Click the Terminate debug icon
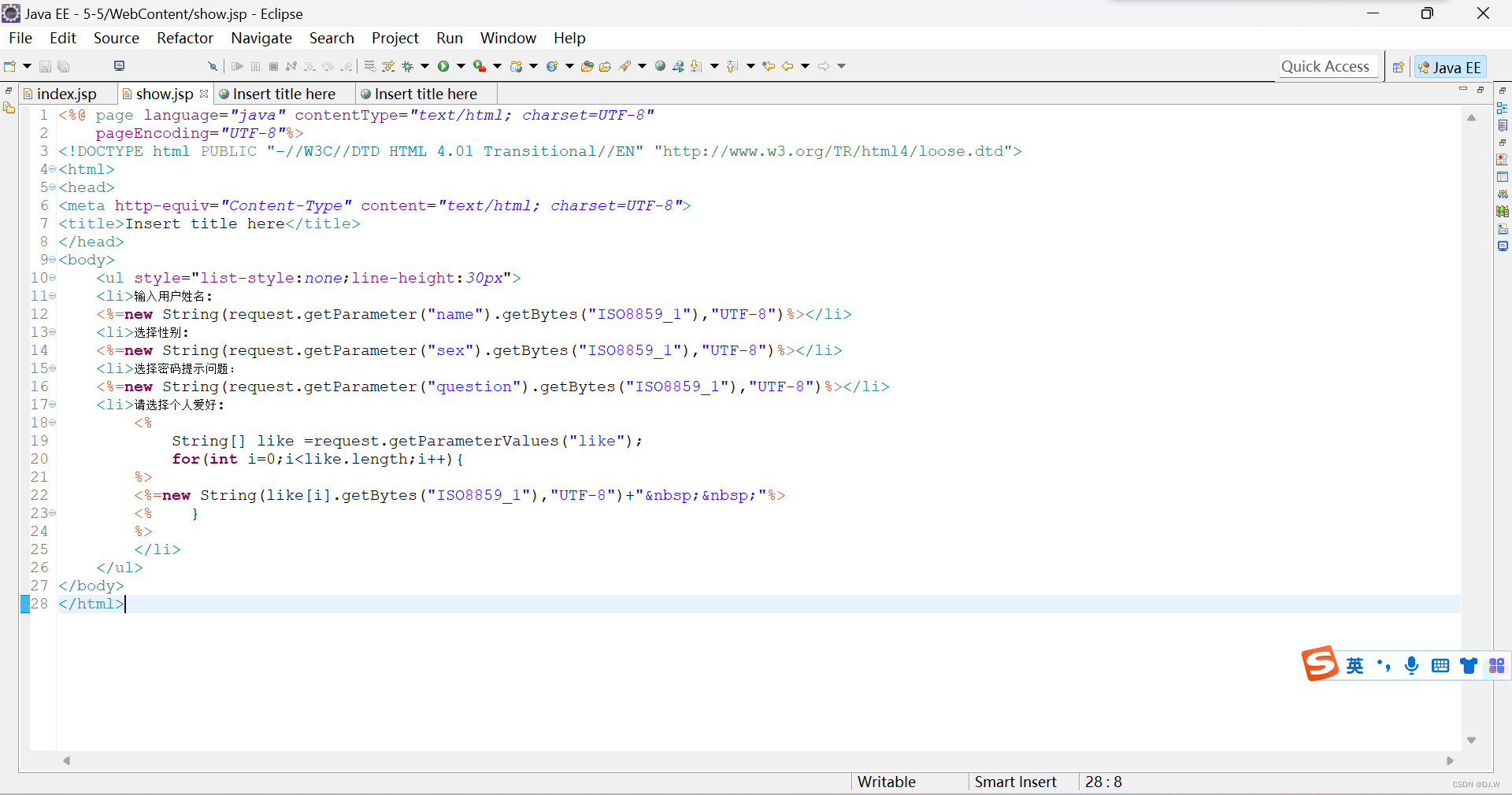The width and height of the screenshot is (1512, 795). 273,66
